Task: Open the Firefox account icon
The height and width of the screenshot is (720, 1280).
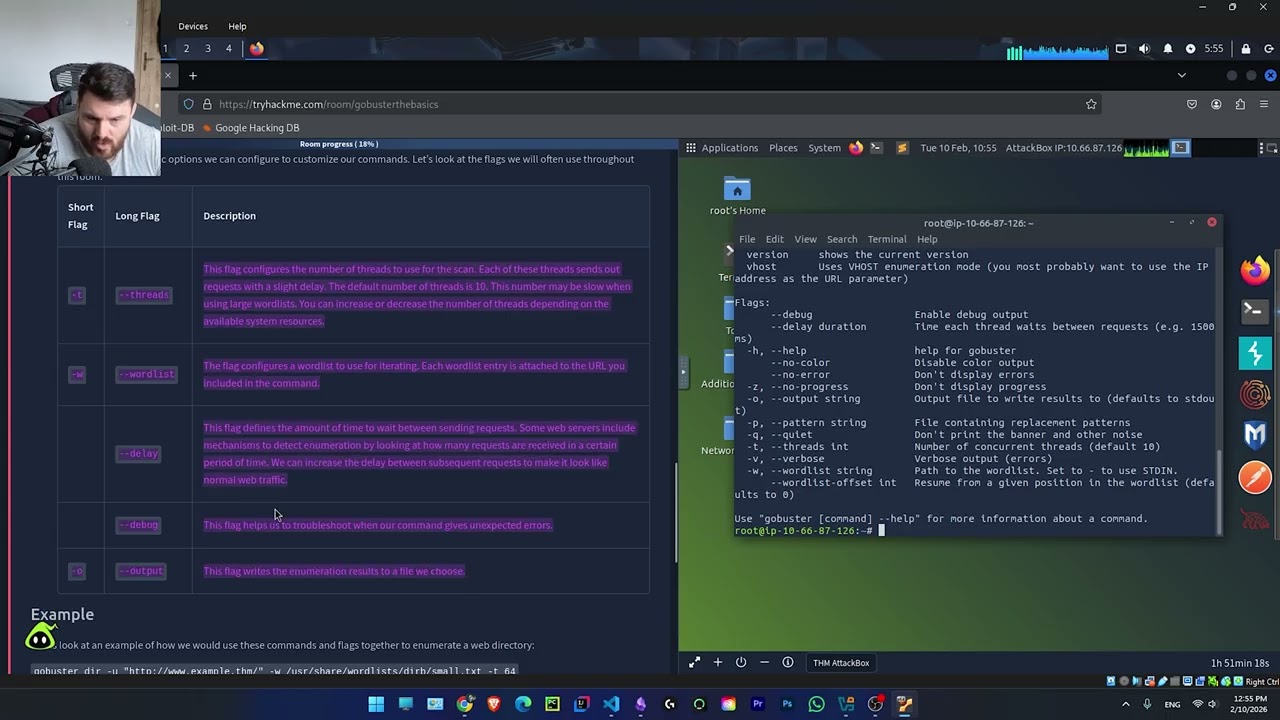Action: pyautogui.click(x=1216, y=104)
